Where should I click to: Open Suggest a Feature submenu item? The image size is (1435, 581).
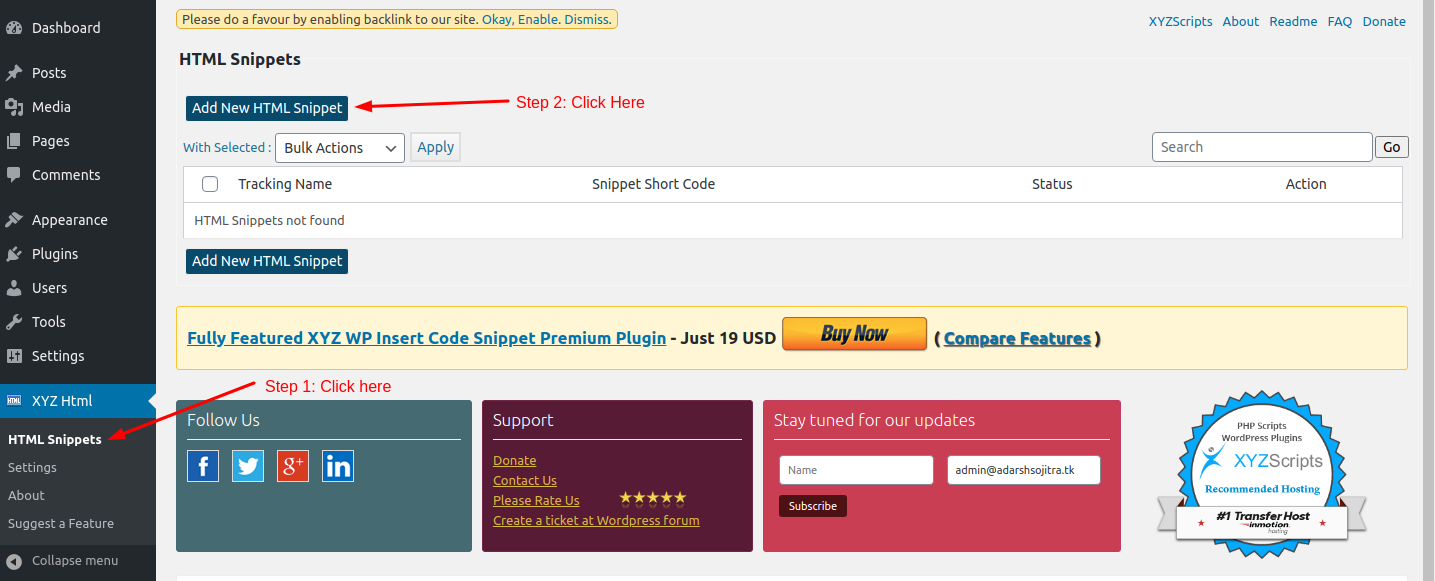61,524
